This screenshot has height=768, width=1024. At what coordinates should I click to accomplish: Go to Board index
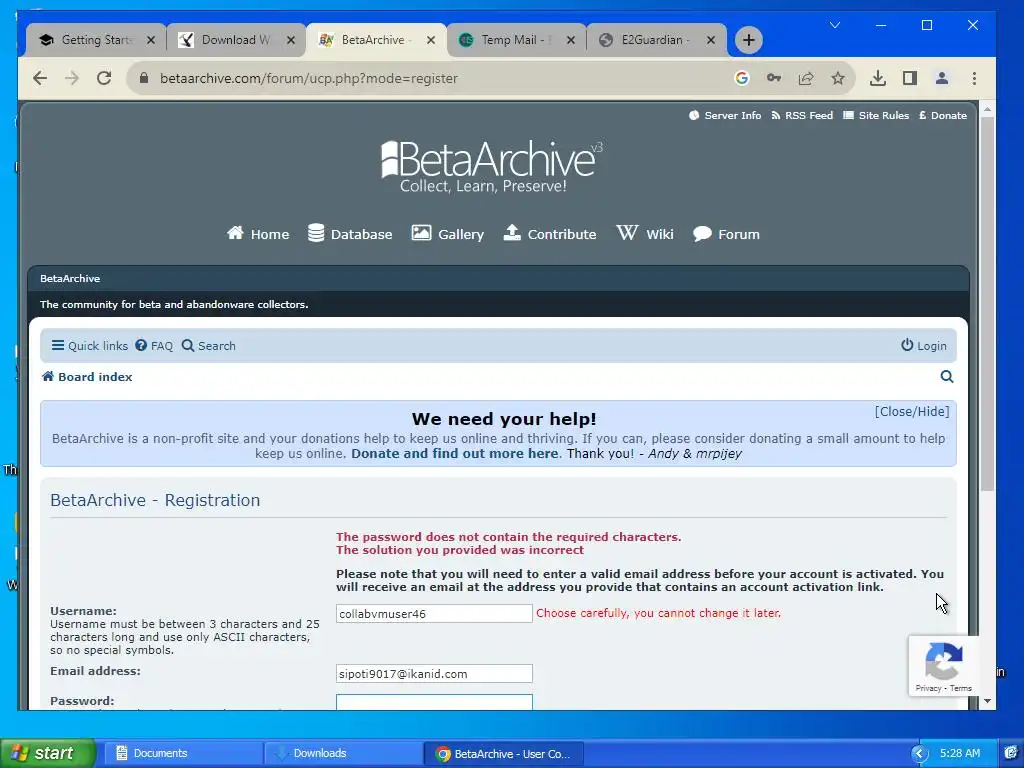[x=87, y=377]
